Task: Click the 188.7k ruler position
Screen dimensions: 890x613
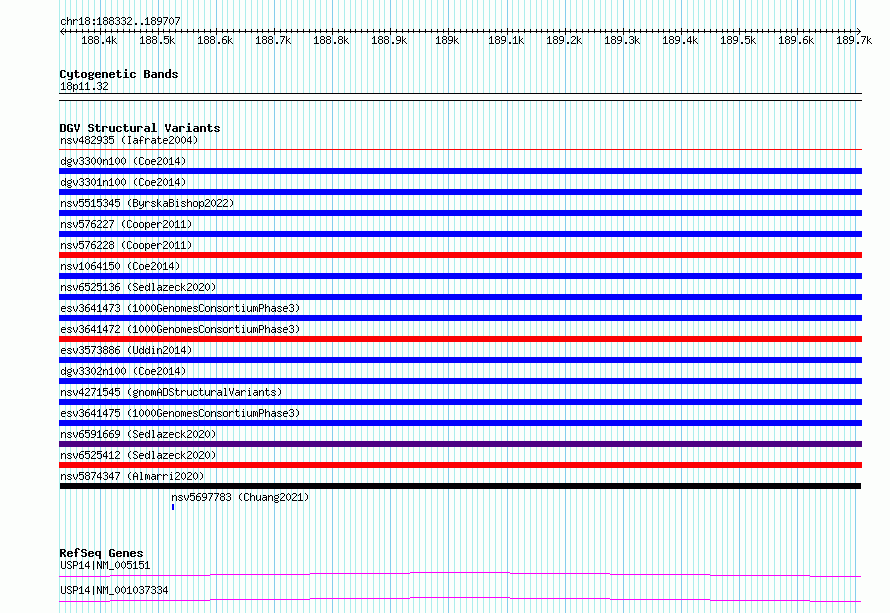Action: pyautogui.click(x=273, y=40)
